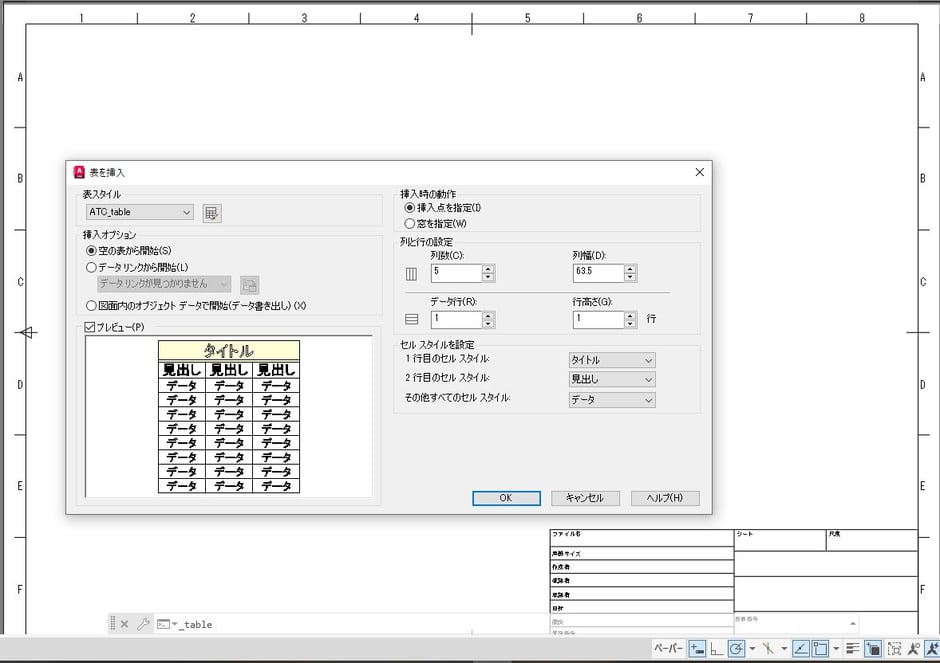The height and width of the screenshot is (663, 940).
Task: Toggle Polar tracking icon
Action: click(737, 649)
